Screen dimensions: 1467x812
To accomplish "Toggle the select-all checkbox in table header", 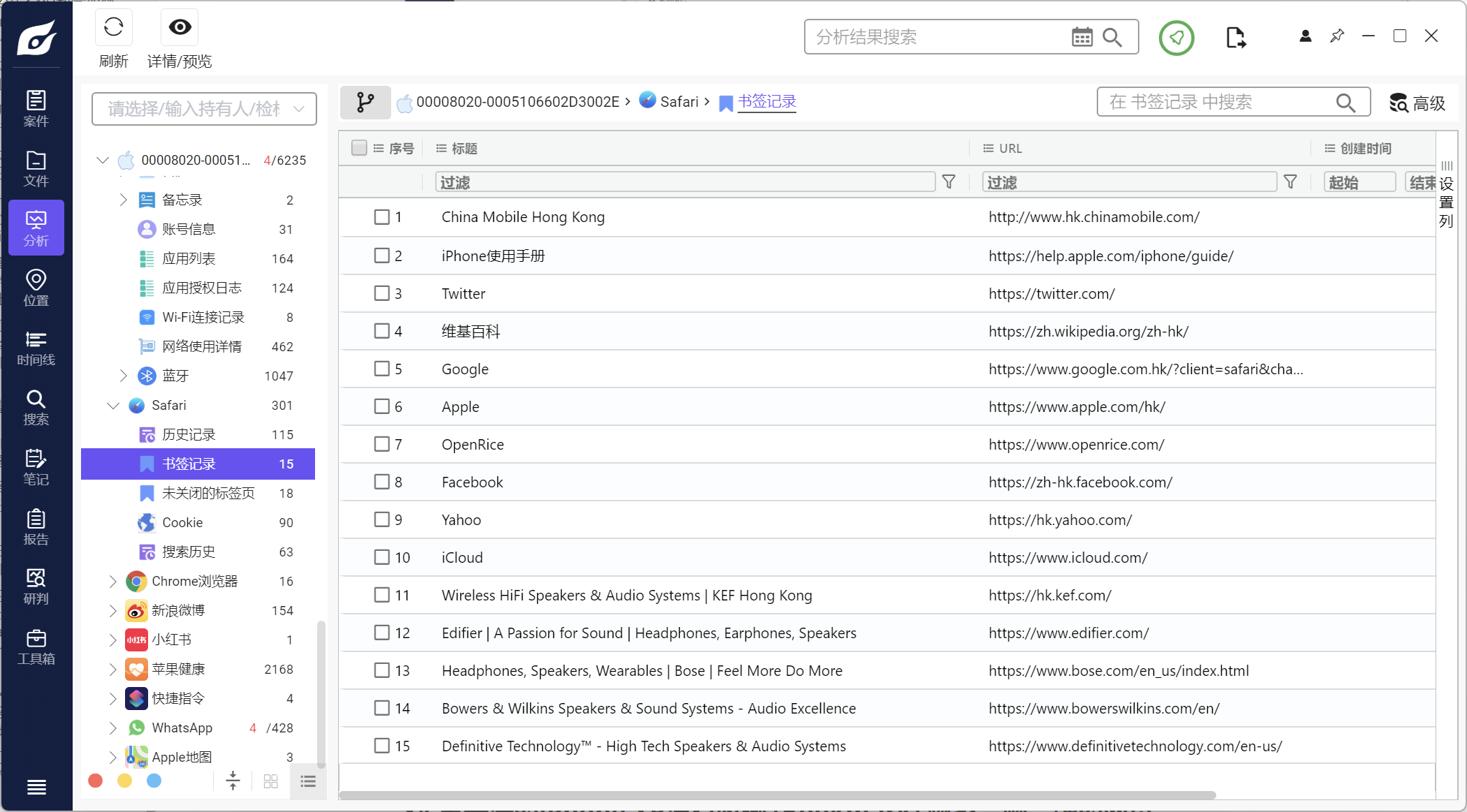I will click(x=359, y=147).
